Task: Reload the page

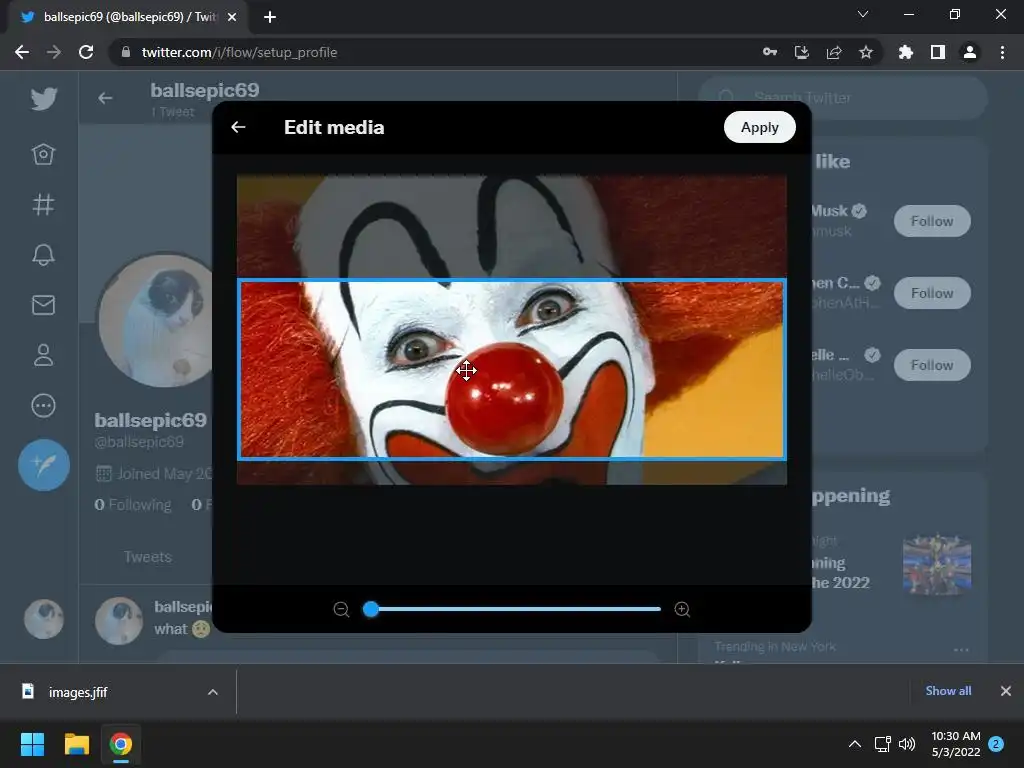Action: [86, 52]
